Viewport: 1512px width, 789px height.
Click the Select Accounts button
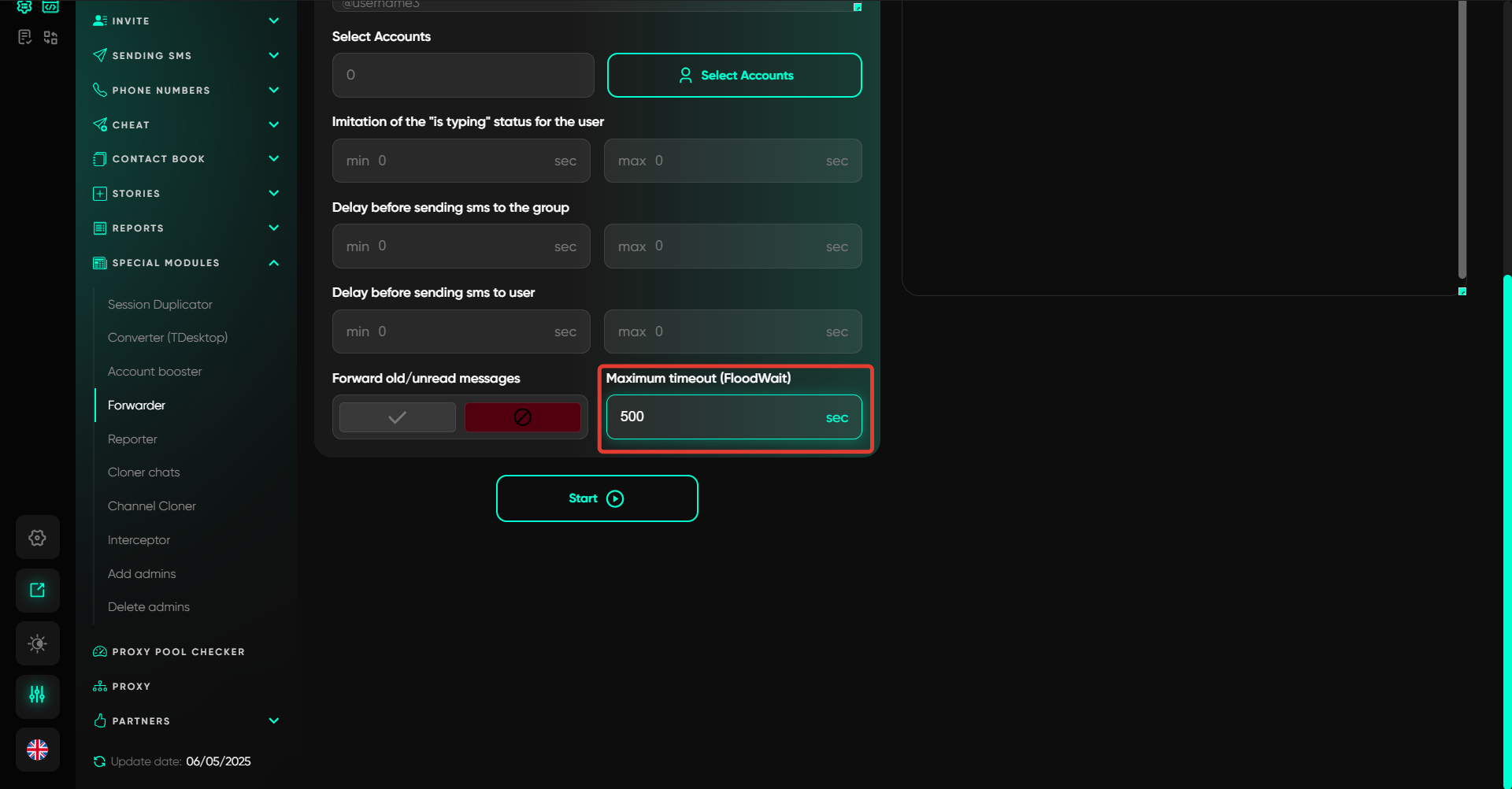(x=734, y=76)
